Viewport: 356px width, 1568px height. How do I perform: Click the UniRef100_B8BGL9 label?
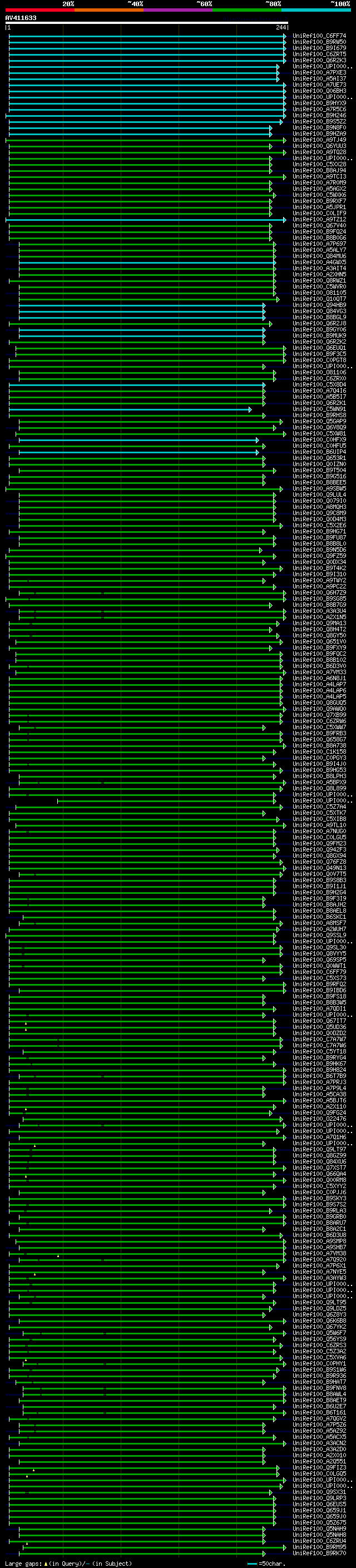(319, 317)
